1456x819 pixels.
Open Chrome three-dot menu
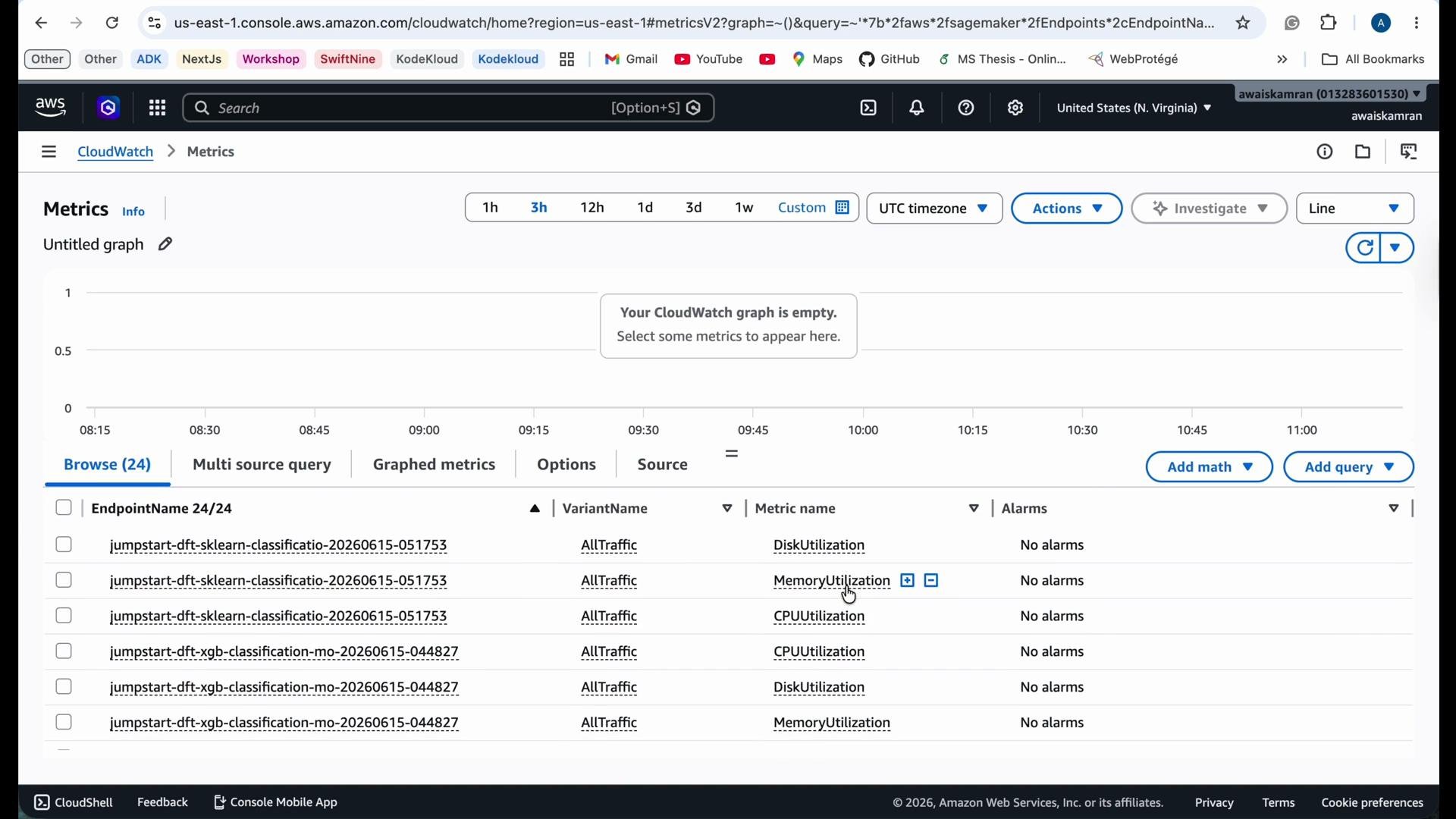tap(1417, 24)
